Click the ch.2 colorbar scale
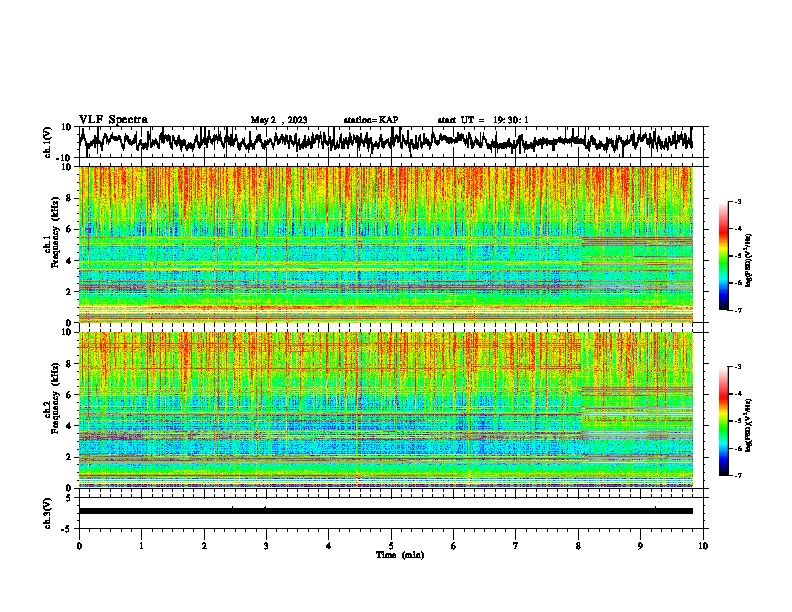Screen dimensions: 792x612 [x=724, y=421]
